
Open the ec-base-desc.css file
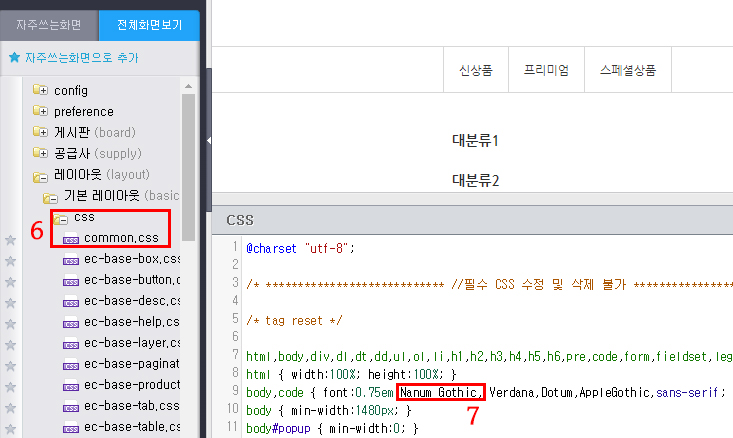click(132, 301)
